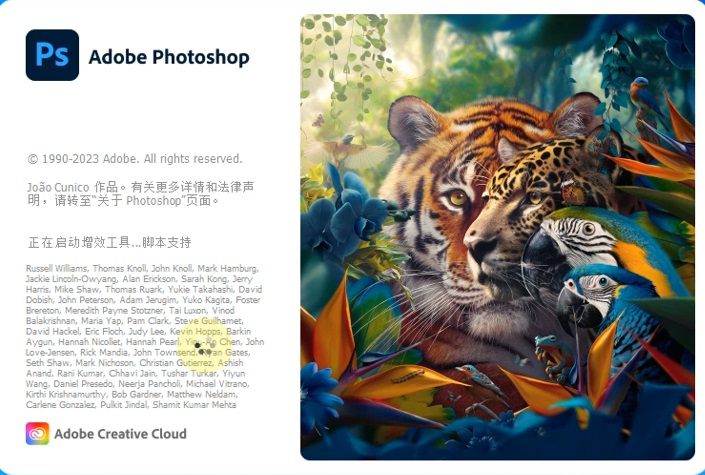Image resolution: width=705 pixels, height=475 pixels.
Task: Click the plug-in loading status text
Action: click(110, 243)
